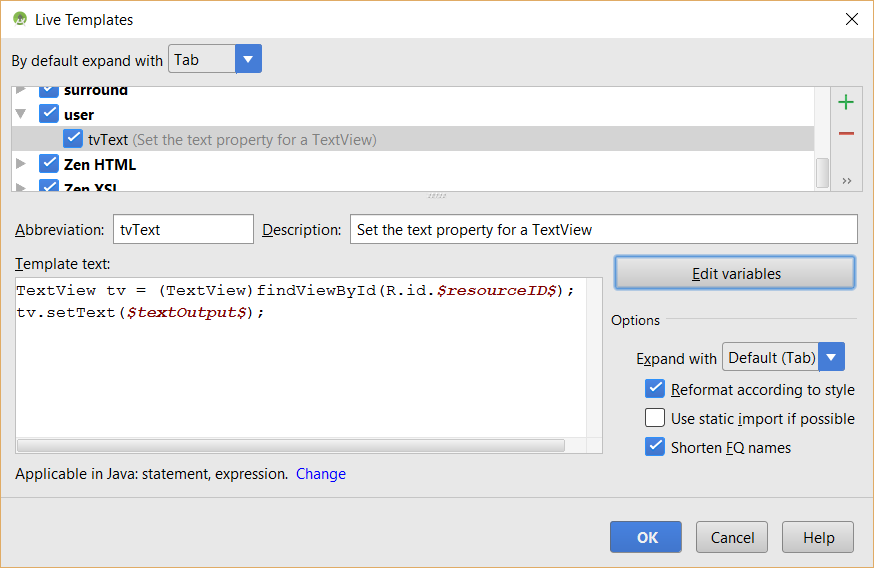
Task: Click the template text horizontal scrollbar
Action: (290, 446)
